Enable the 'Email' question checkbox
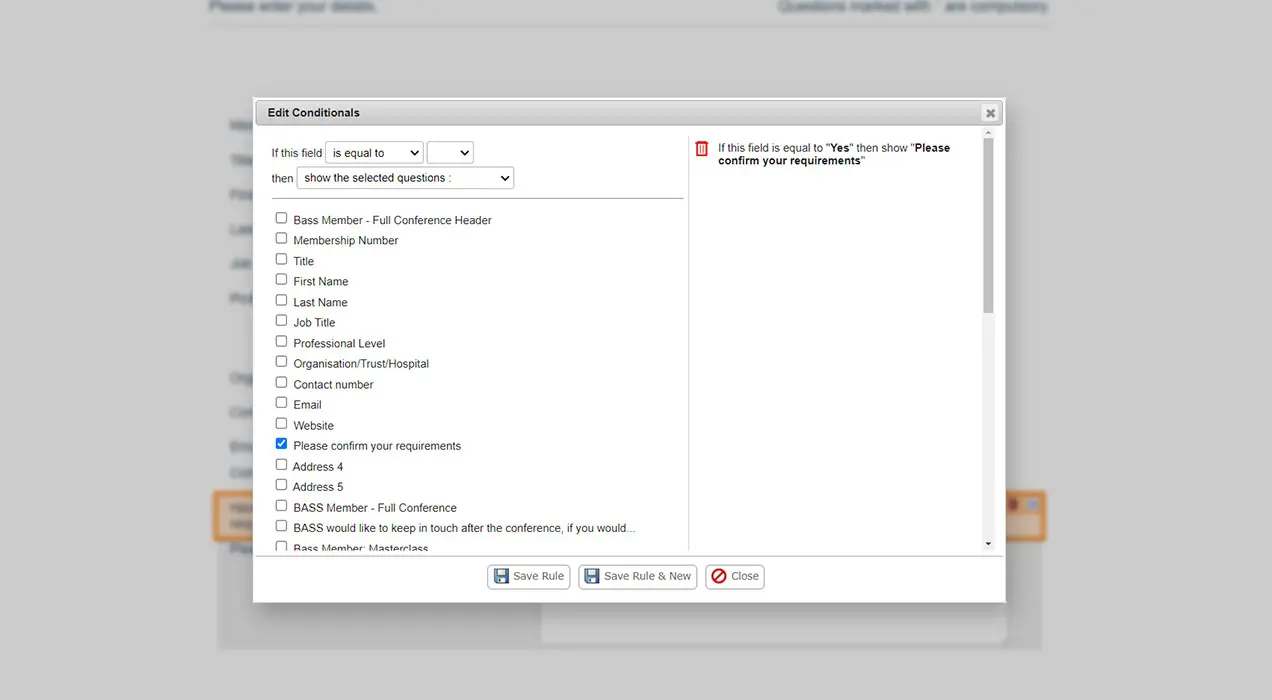 281,401
